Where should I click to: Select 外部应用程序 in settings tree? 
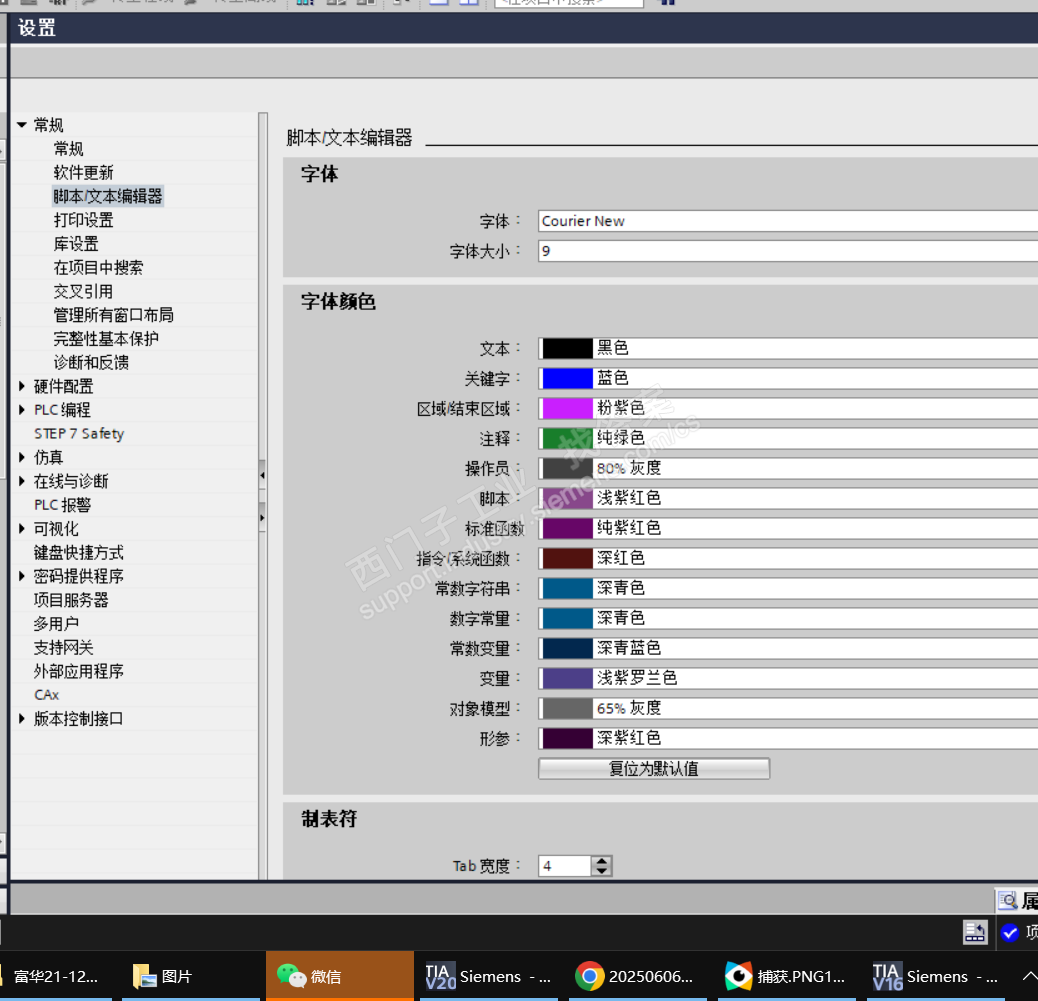tap(79, 671)
